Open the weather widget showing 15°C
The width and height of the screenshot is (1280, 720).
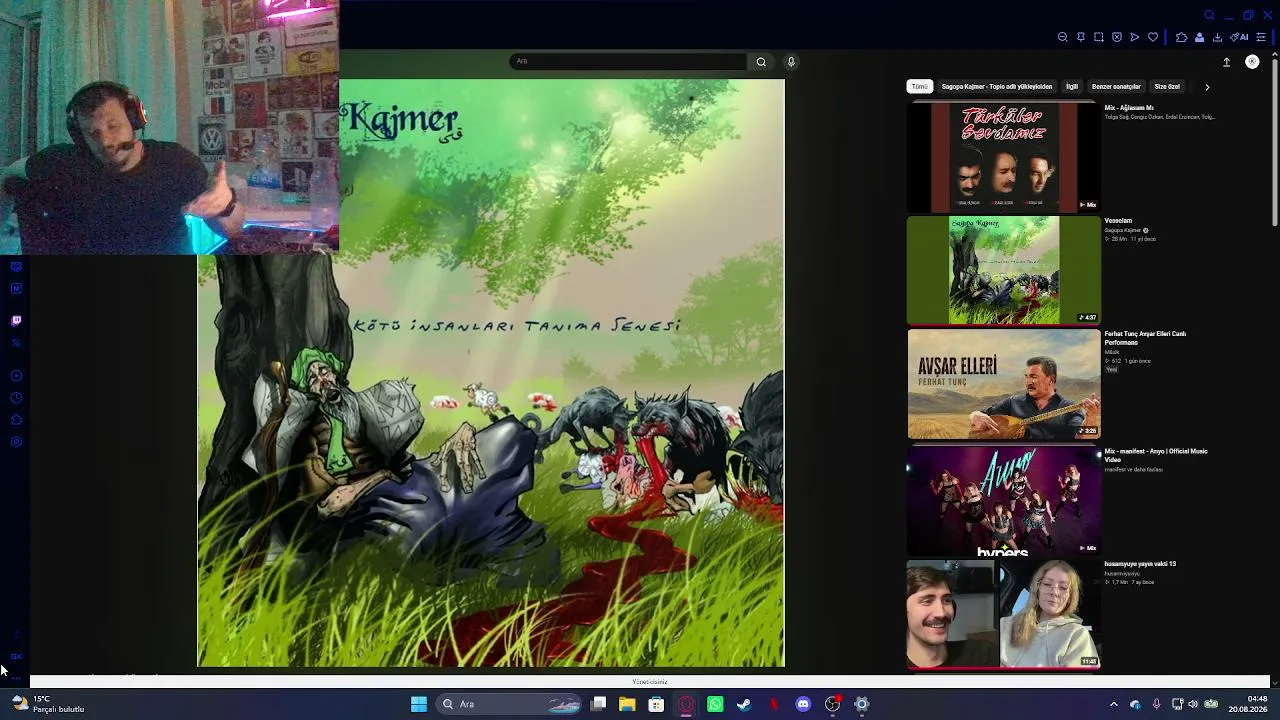(x=48, y=704)
